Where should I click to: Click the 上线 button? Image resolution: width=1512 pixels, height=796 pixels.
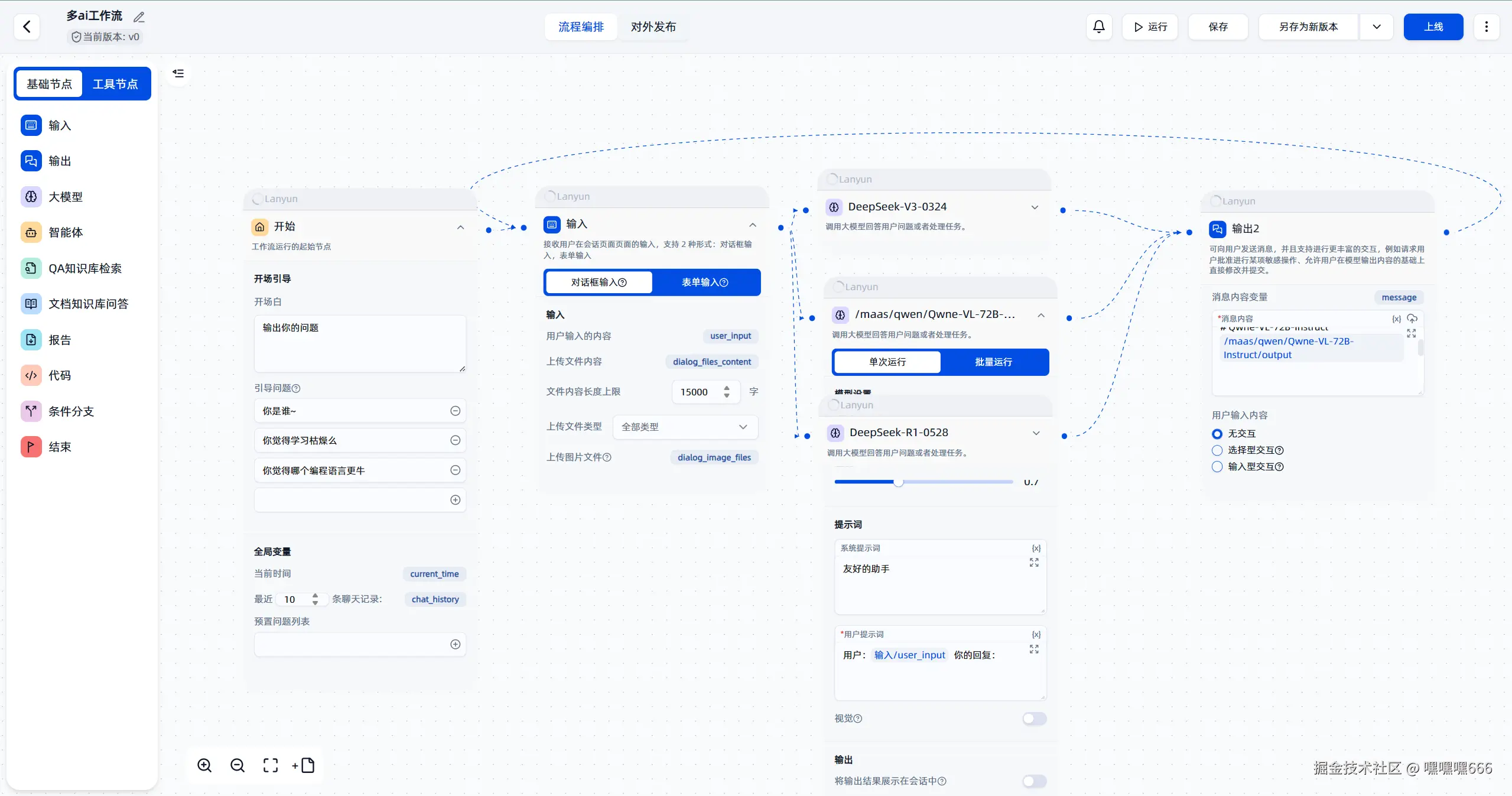1433,27
